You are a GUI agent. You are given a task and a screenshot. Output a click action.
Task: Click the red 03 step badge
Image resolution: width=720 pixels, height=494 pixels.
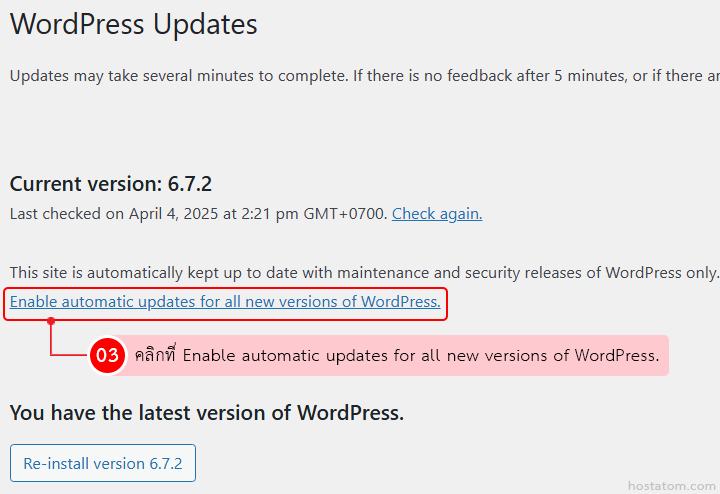coord(107,355)
